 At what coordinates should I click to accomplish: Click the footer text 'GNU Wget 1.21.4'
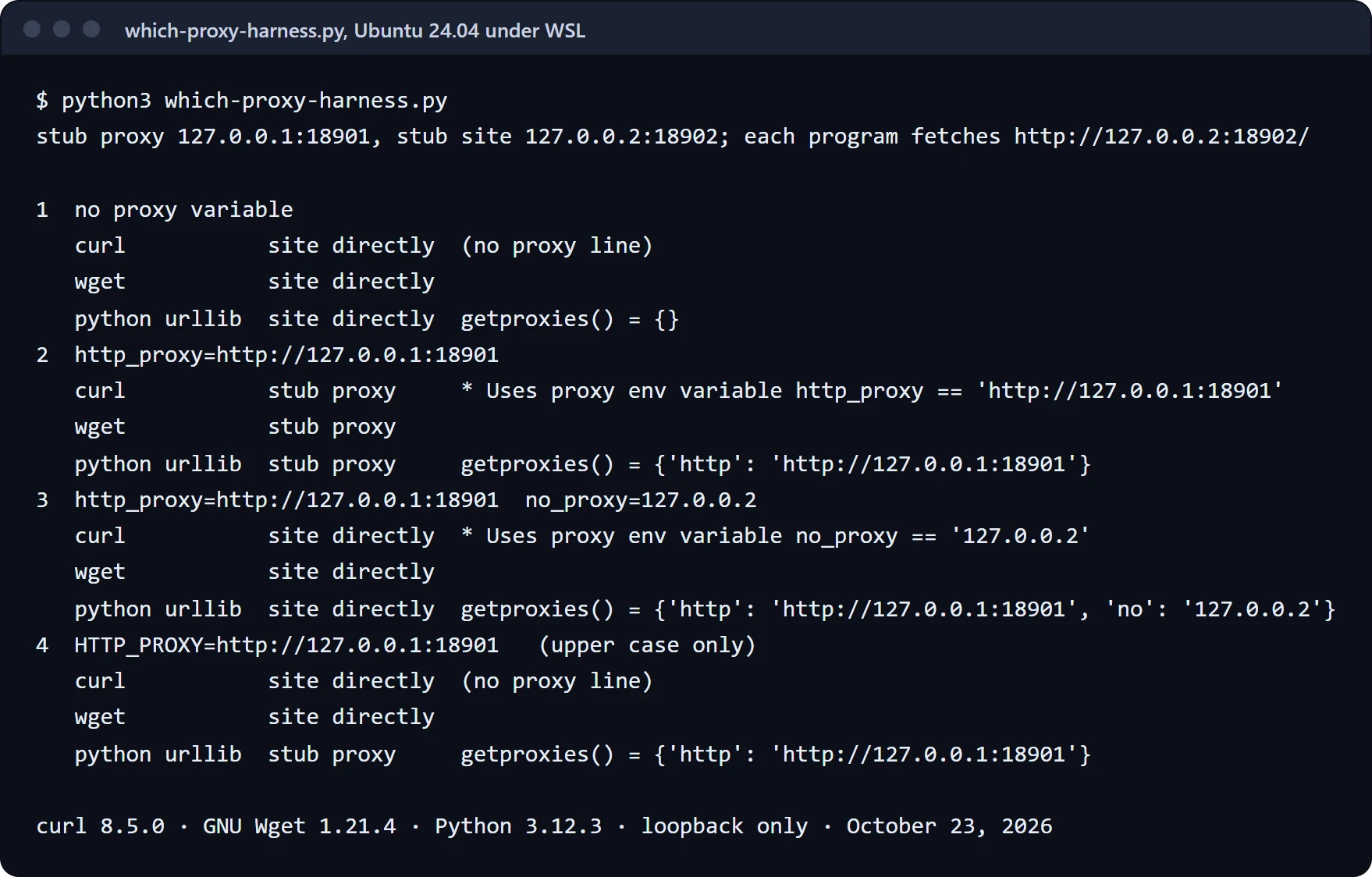click(300, 826)
